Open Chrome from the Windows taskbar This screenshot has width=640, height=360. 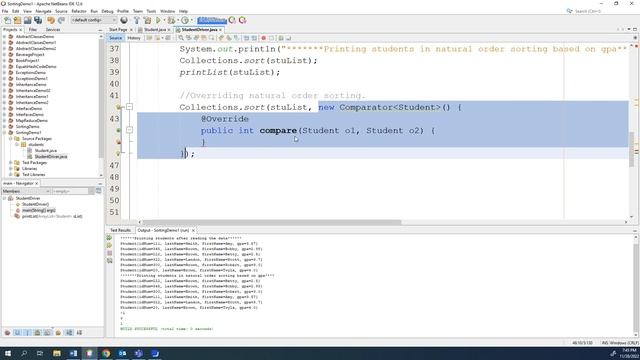(106, 353)
